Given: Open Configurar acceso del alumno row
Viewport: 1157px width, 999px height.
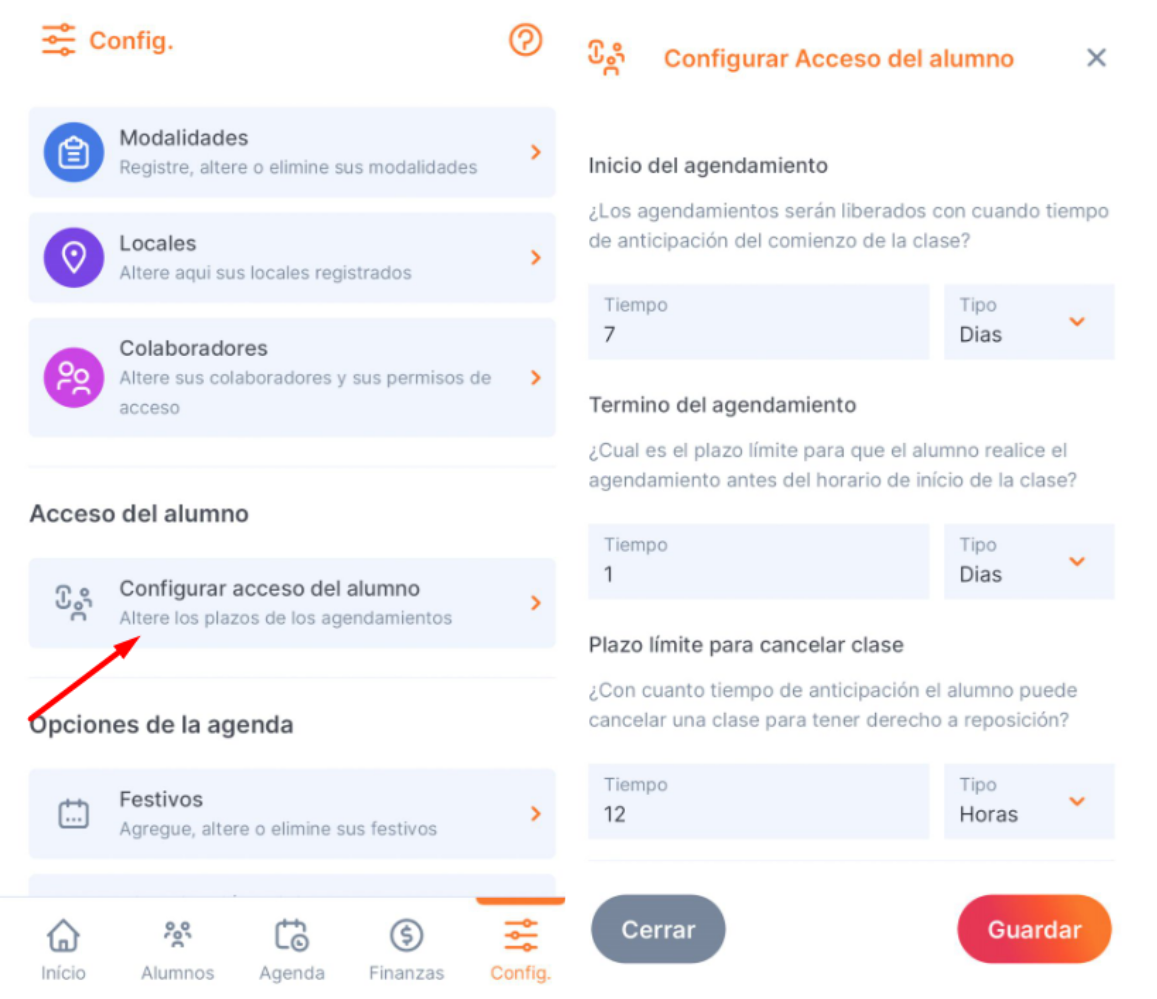Looking at the screenshot, I should click(x=292, y=604).
